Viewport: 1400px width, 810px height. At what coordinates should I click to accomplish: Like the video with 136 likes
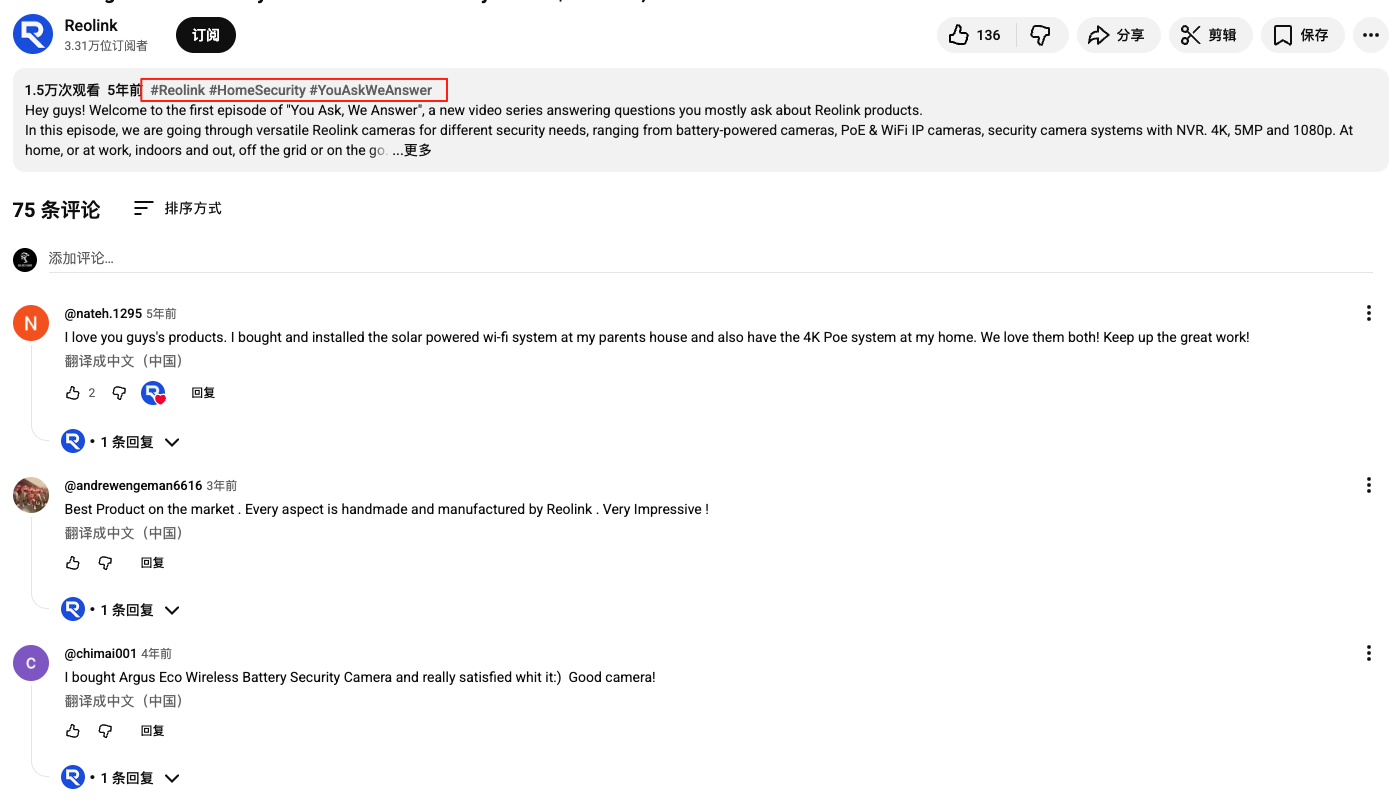point(976,35)
